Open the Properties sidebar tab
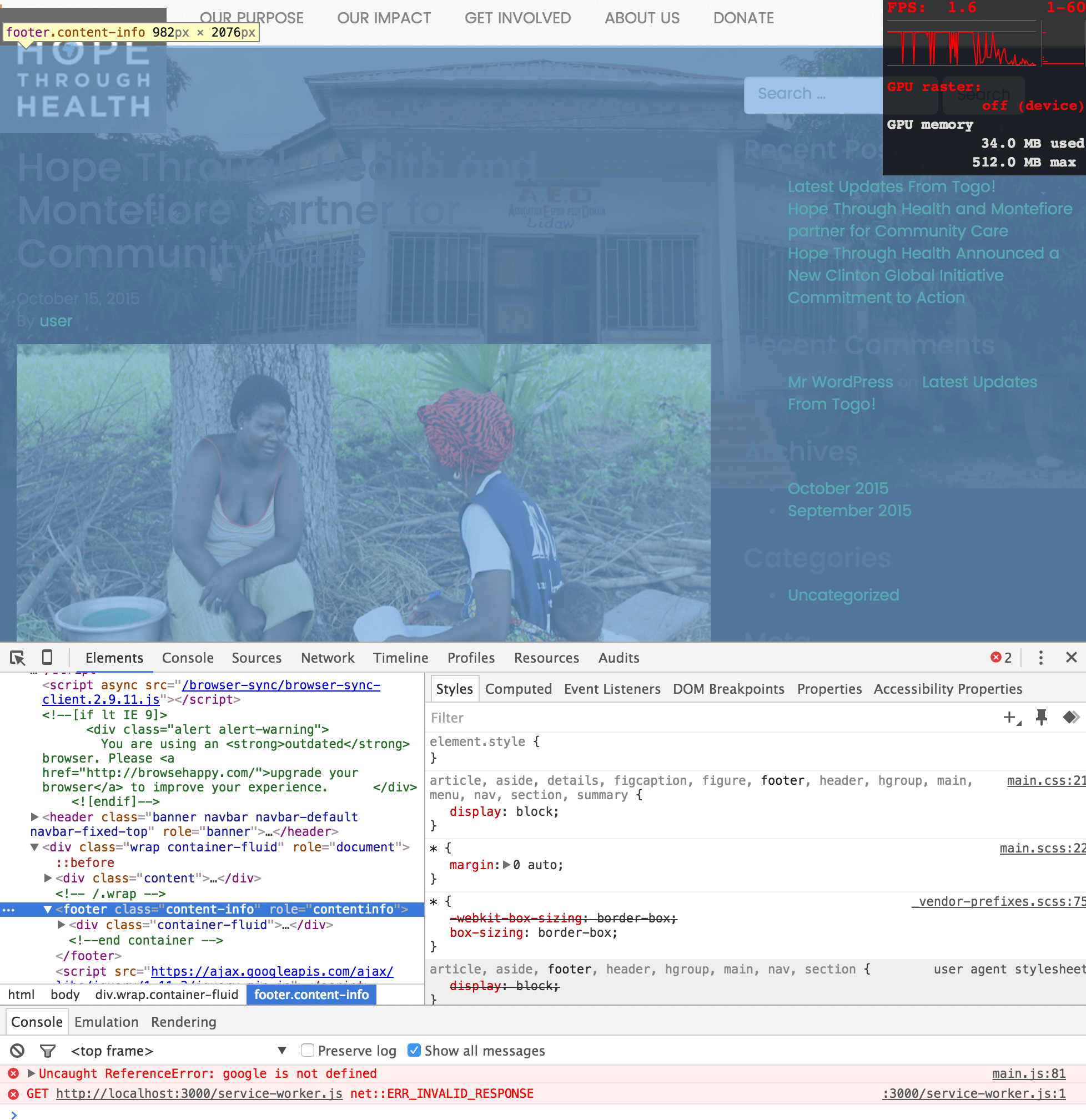The height and width of the screenshot is (1120, 1086). (829, 689)
